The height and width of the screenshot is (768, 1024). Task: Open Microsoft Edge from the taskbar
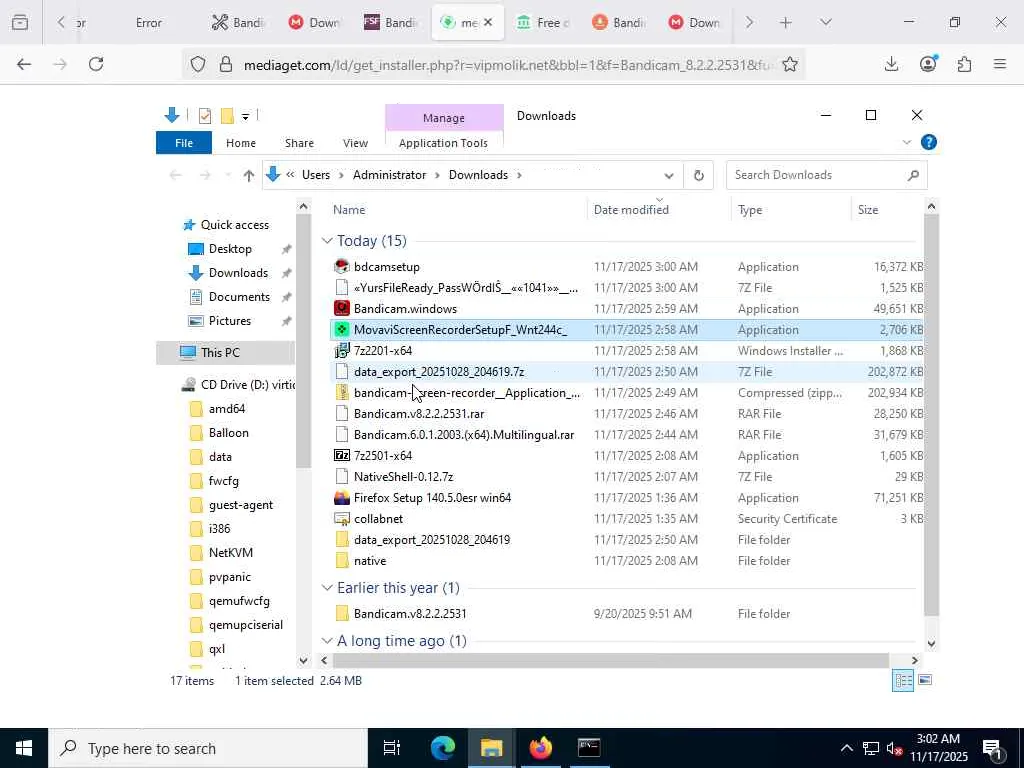tap(442, 748)
